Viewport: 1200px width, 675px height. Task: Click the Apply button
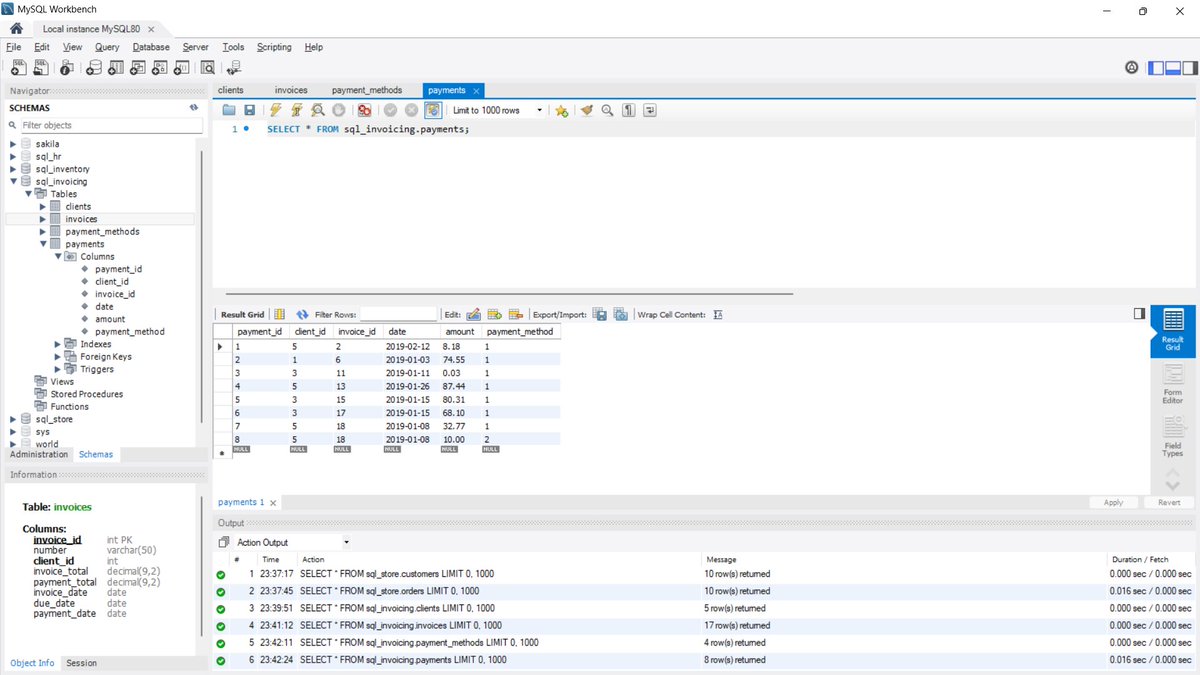(1113, 503)
